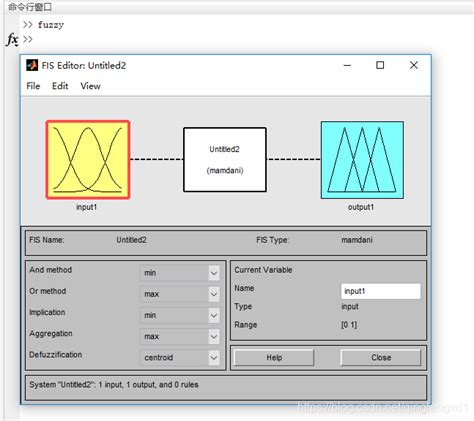Minimize the FIS Editor window
This screenshot has width=474, height=421.
click(x=347, y=65)
